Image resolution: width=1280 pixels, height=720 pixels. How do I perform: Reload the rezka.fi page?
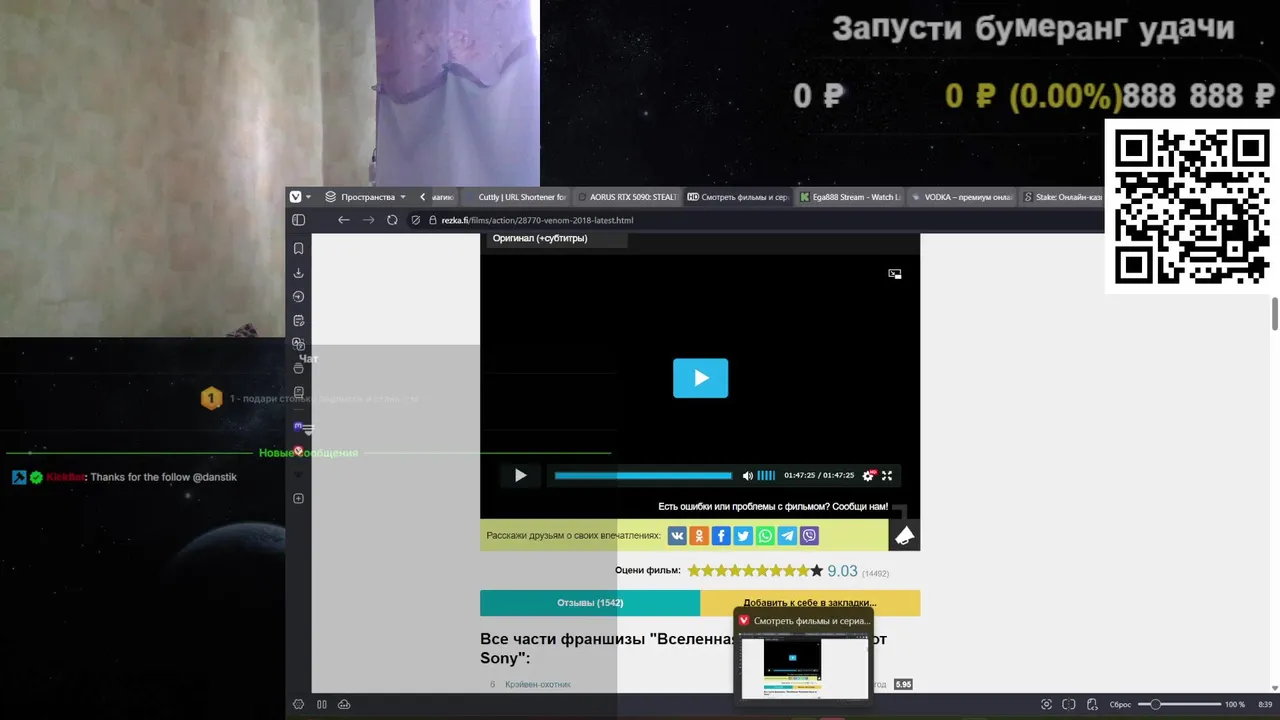click(x=392, y=220)
